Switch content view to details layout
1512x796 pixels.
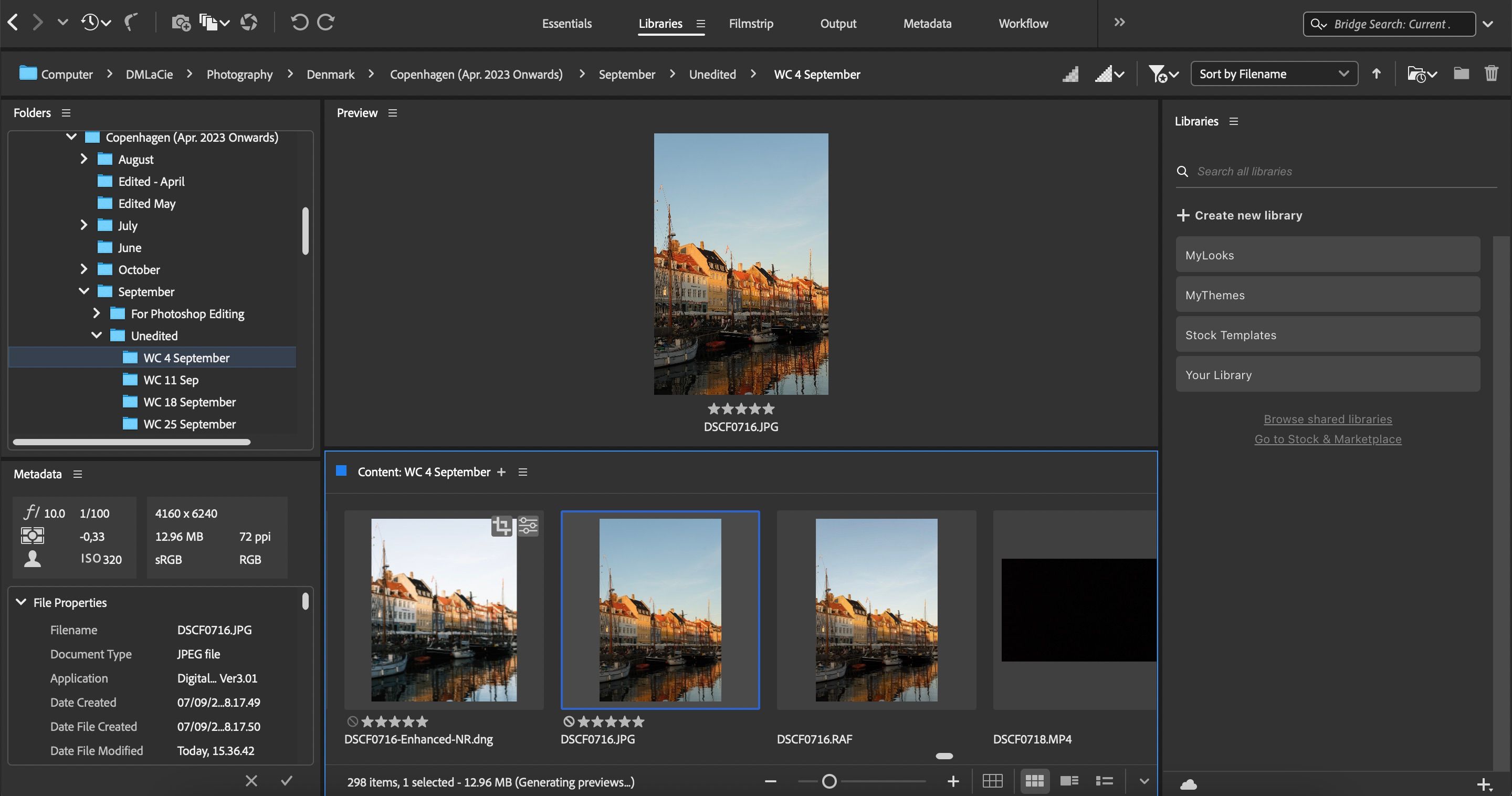(x=1069, y=781)
